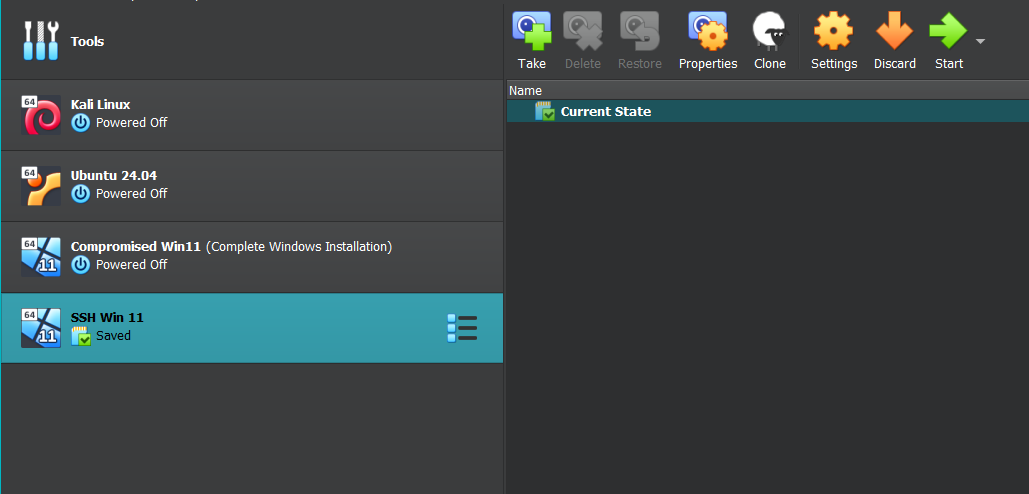Click the Clone sheep icon
Screen dimensions: 1029x494
(770, 32)
